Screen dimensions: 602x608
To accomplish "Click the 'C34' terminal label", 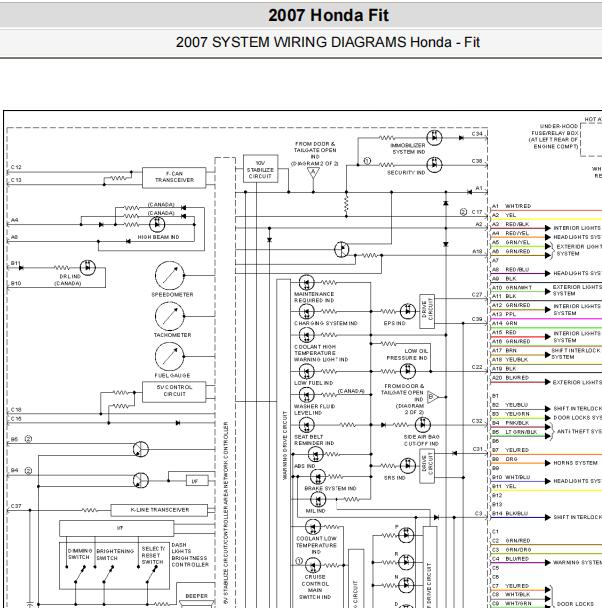I will (477, 134).
